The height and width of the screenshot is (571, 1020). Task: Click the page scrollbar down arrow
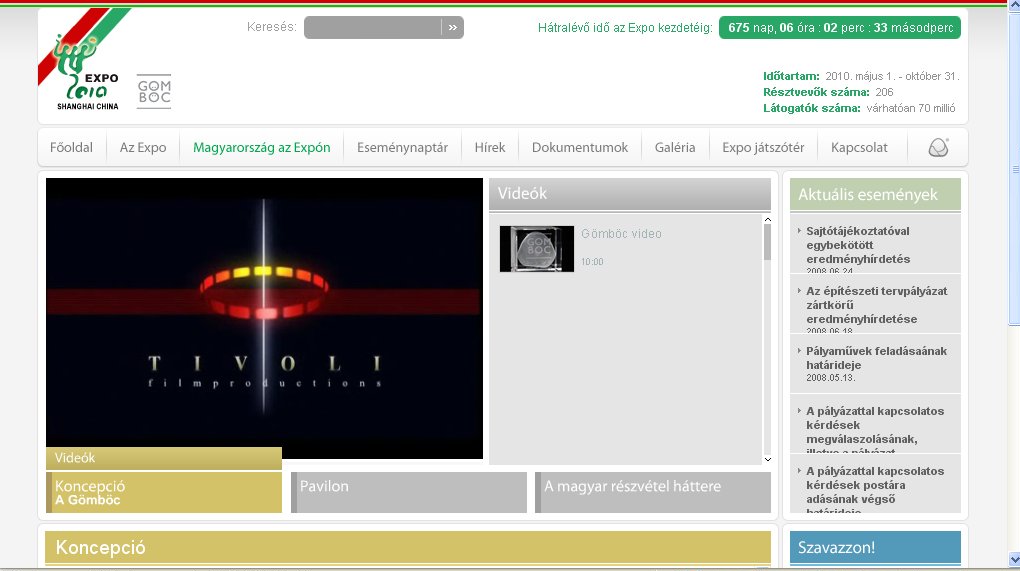pos(1014,560)
